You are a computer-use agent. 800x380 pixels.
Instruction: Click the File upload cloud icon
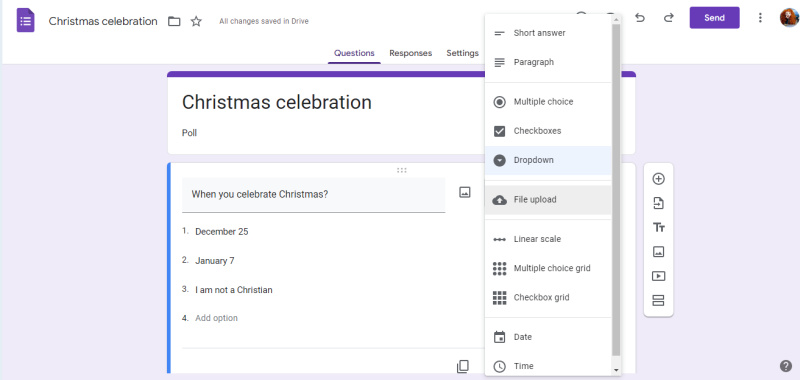pyautogui.click(x=499, y=200)
